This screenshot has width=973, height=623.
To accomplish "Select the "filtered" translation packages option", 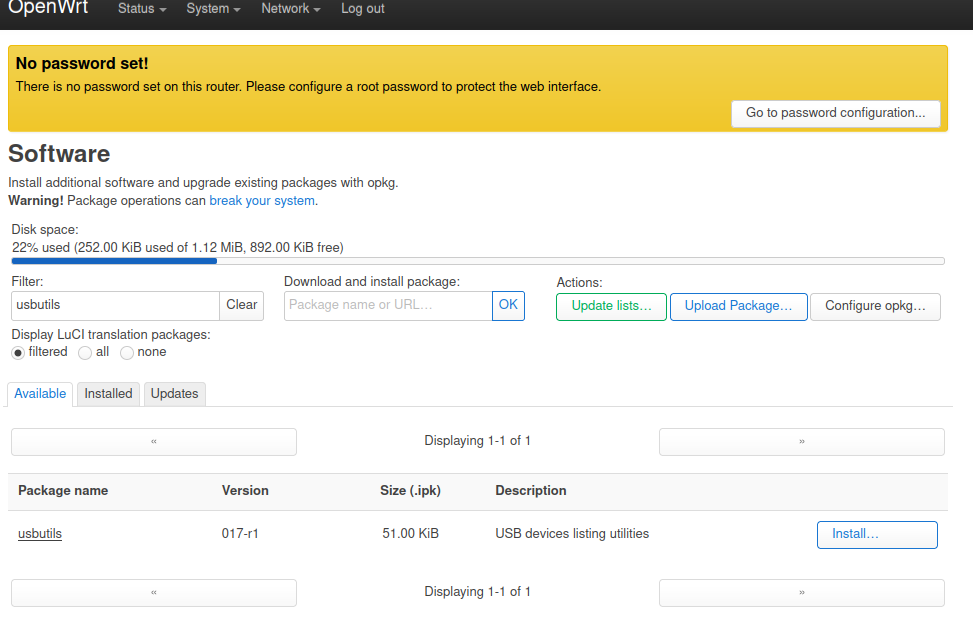I will (x=17, y=352).
